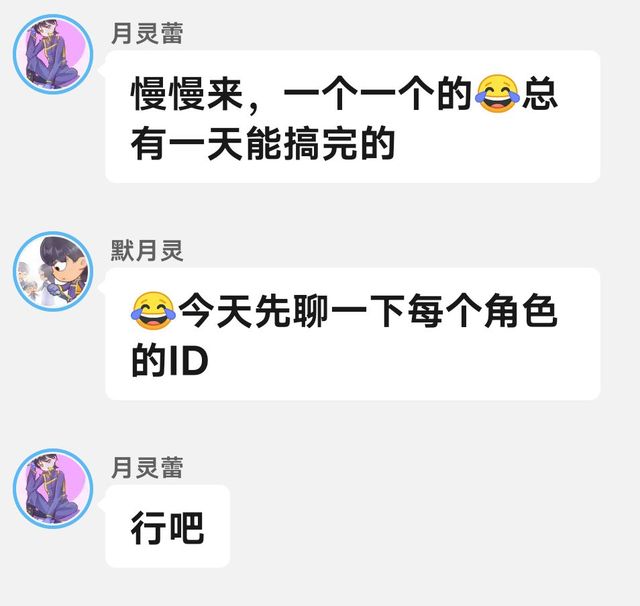The width and height of the screenshot is (640, 606).
Task: Select the 行吧 message bubble
Action: pyautogui.click(x=168, y=526)
